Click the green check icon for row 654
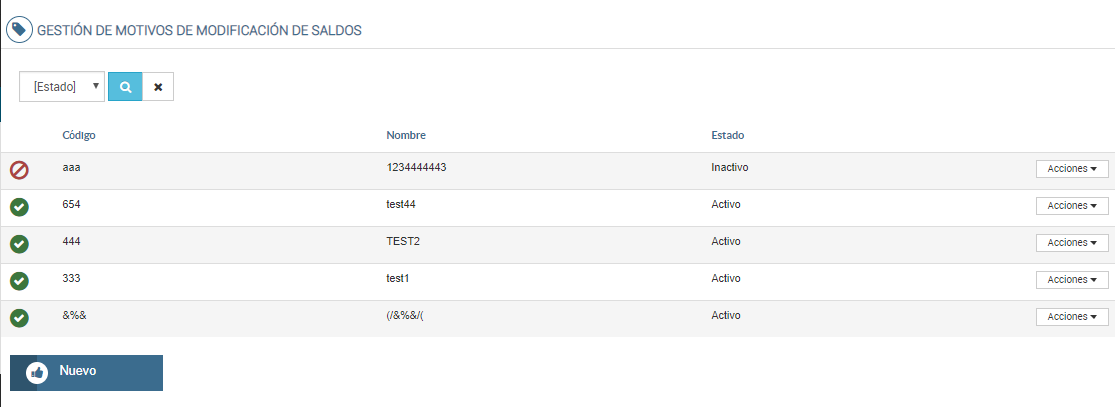1115x407 pixels. click(x=19, y=207)
